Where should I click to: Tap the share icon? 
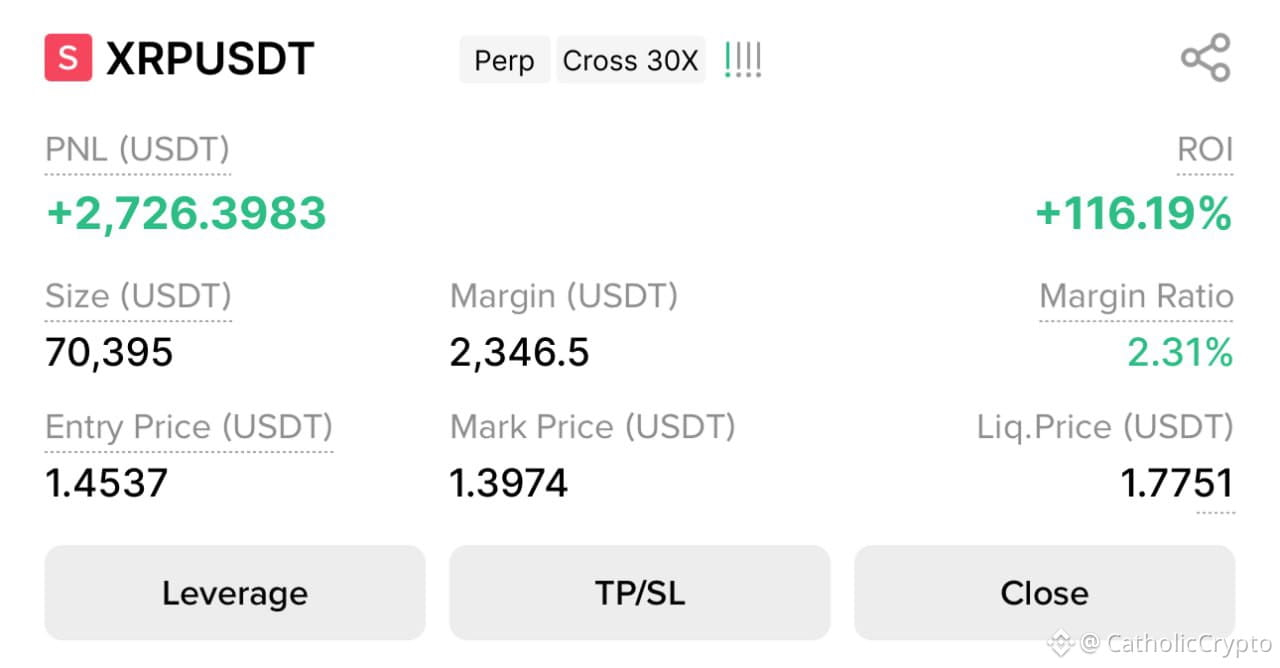pos(1205,57)
